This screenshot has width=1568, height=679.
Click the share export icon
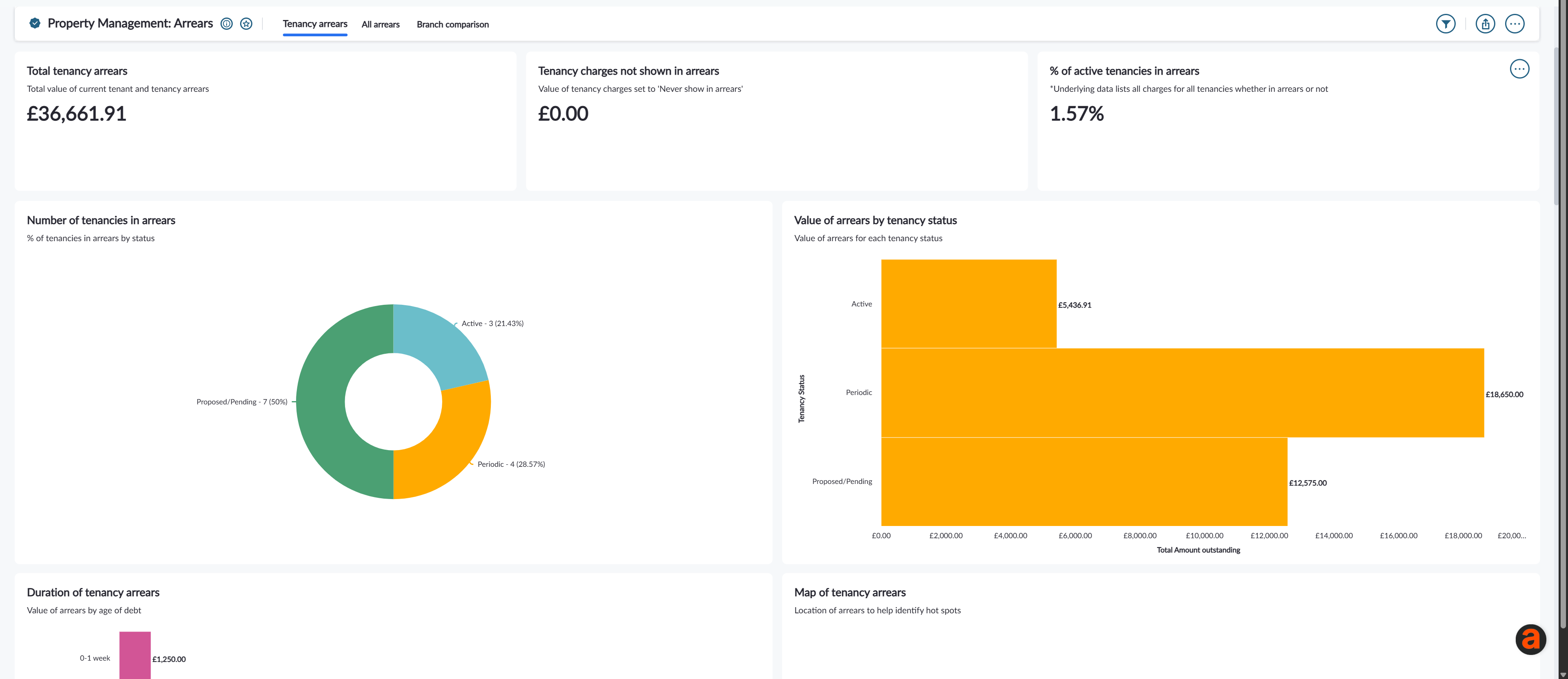click(1485, 24)
